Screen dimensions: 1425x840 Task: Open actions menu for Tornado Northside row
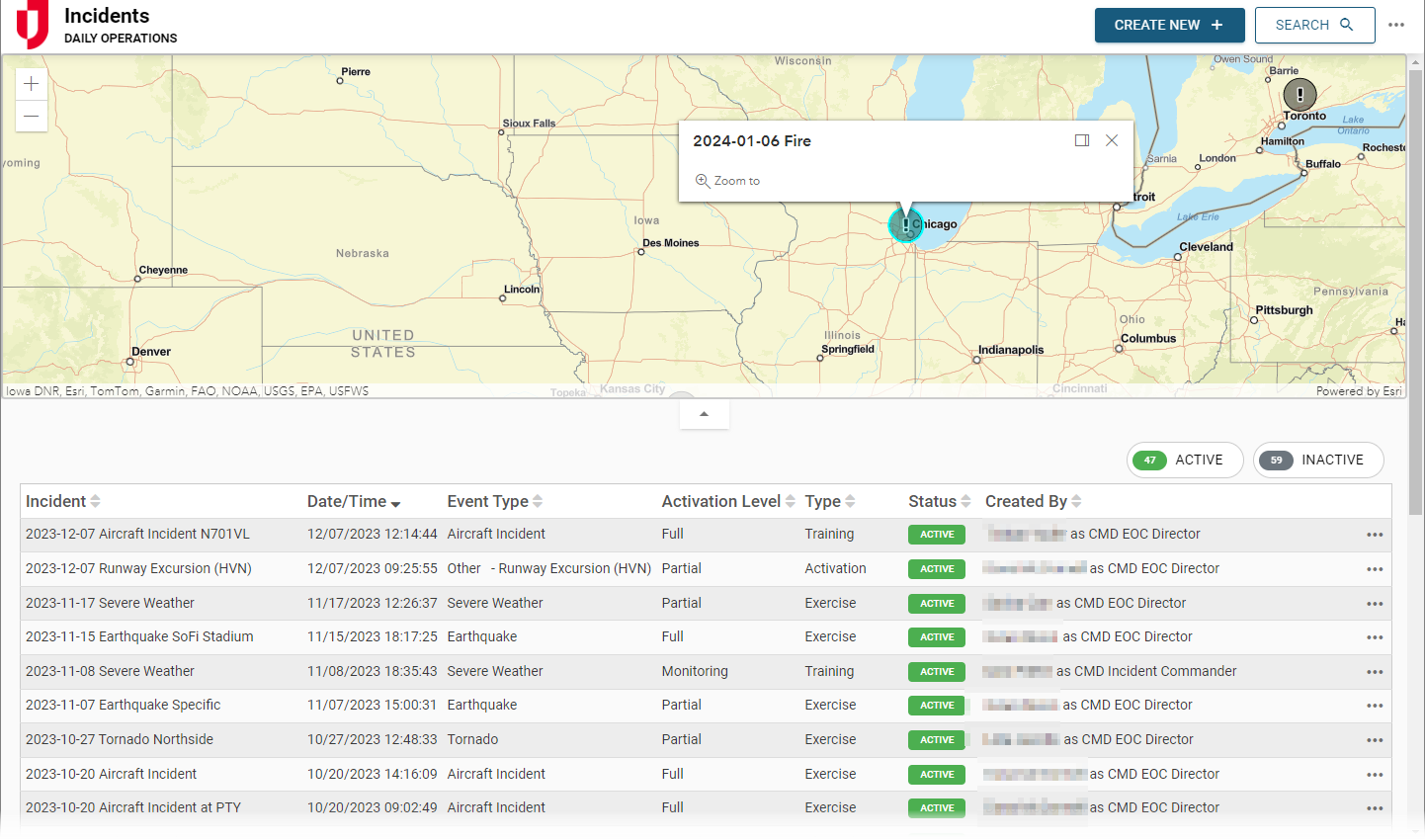[1374, 740]
